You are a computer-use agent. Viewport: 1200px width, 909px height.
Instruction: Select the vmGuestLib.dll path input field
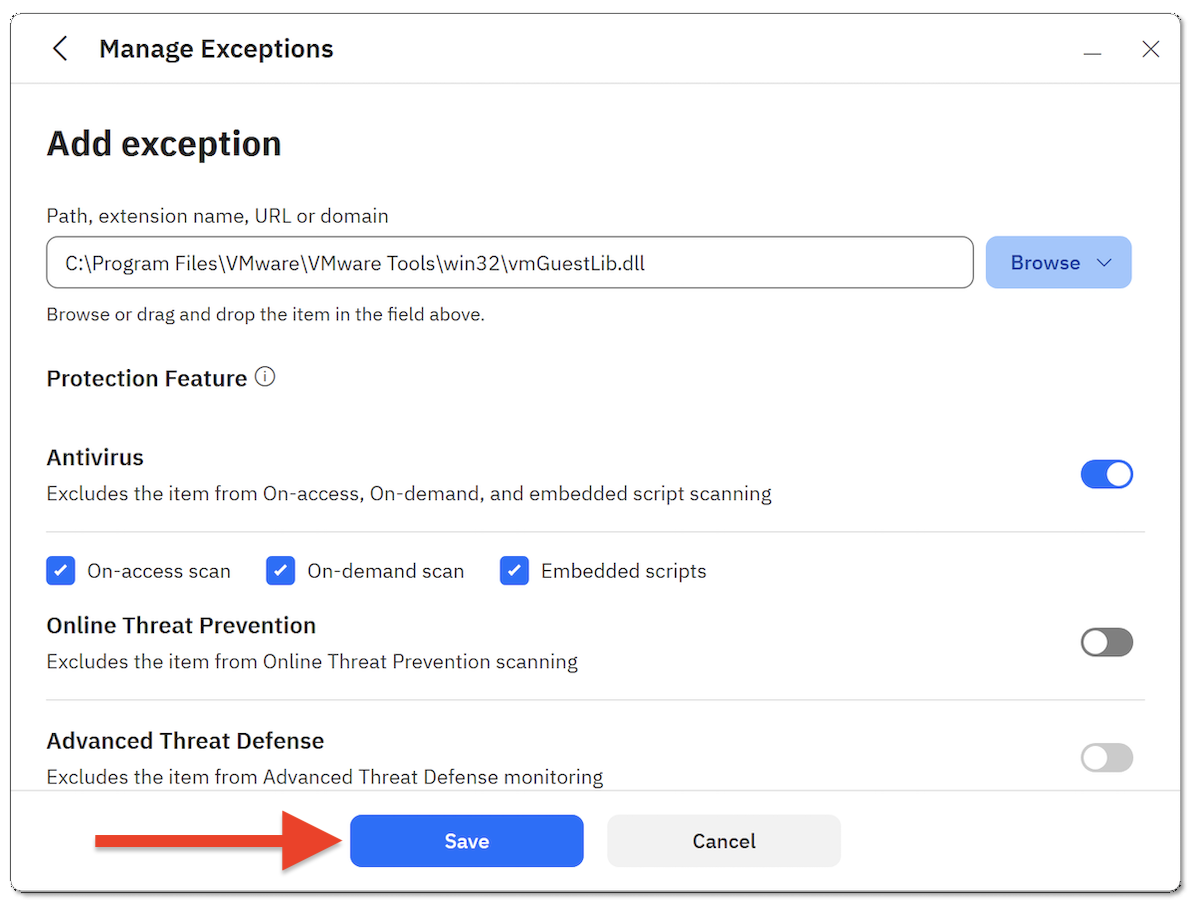(509, 262)
